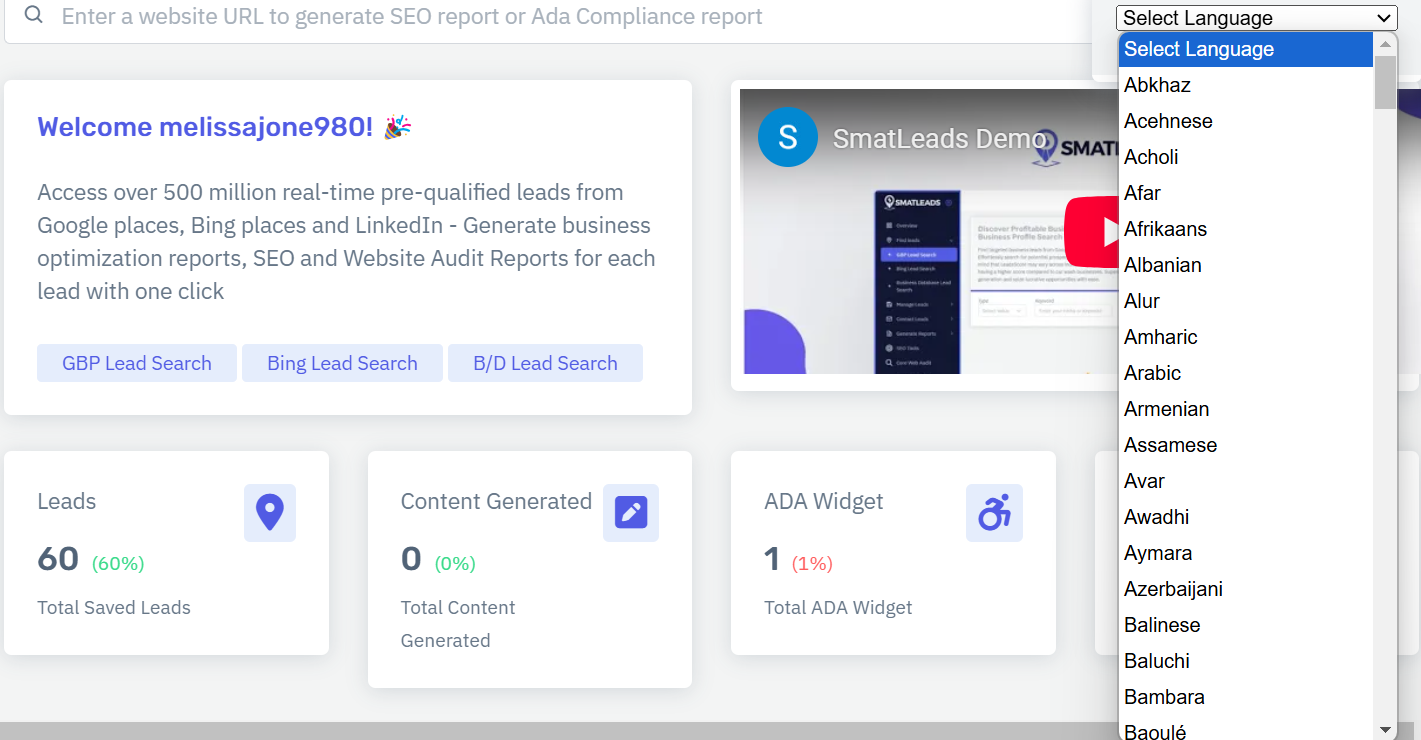The image size is (1421, 740).
Task: Open the GBP Lead Search page
Action: pos(137,363)
